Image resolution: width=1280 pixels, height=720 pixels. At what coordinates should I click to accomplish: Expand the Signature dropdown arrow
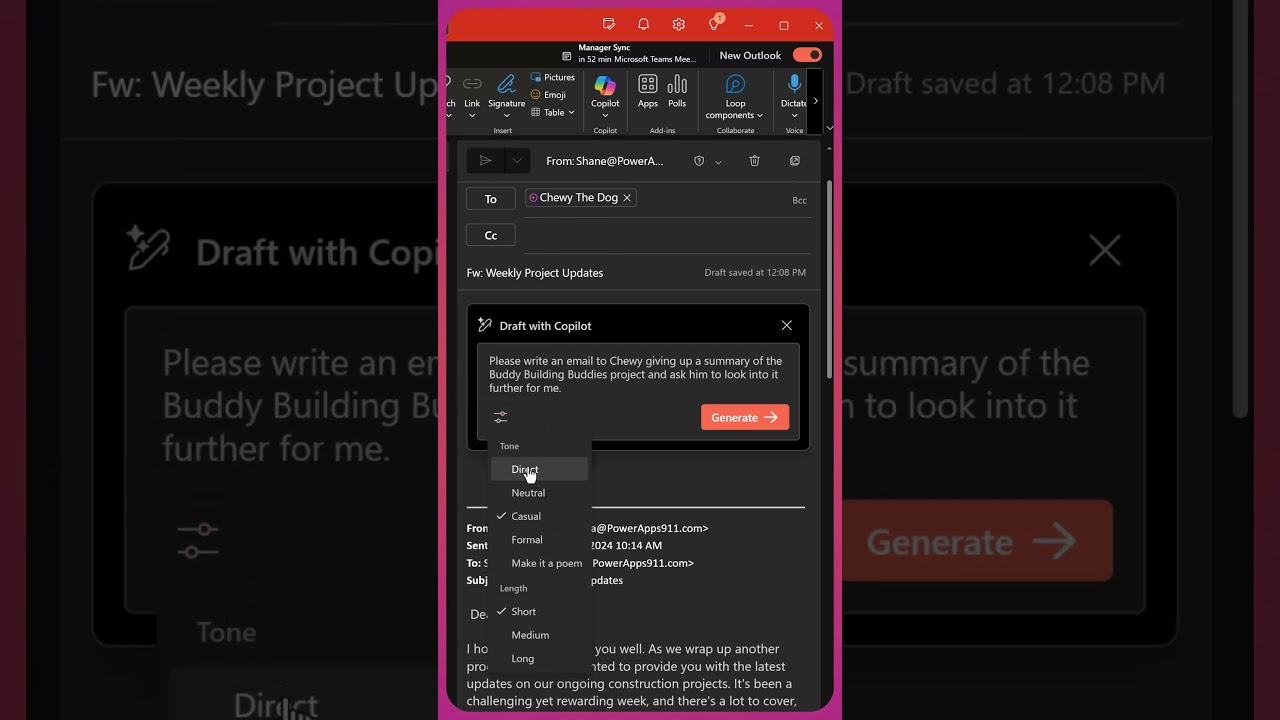[506, 116]
